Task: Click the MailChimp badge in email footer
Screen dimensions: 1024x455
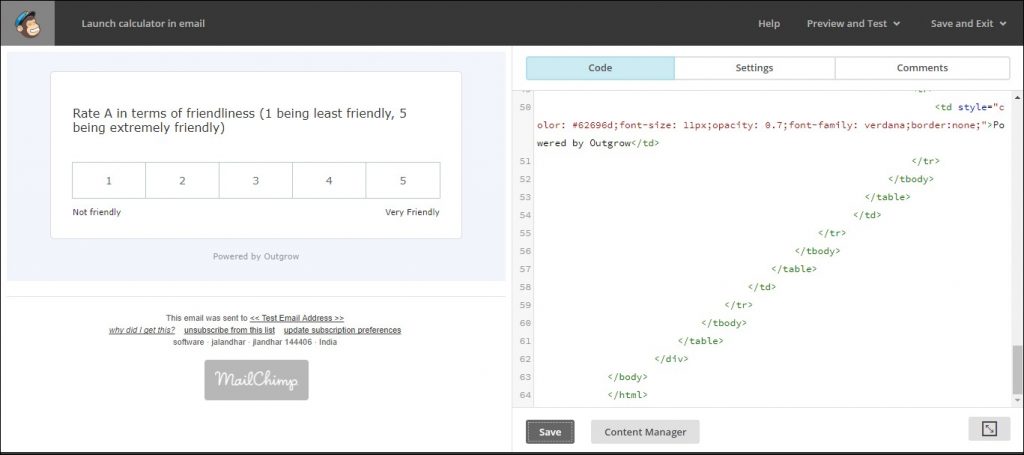Action: pyautogui.click(x=256, y=380)
